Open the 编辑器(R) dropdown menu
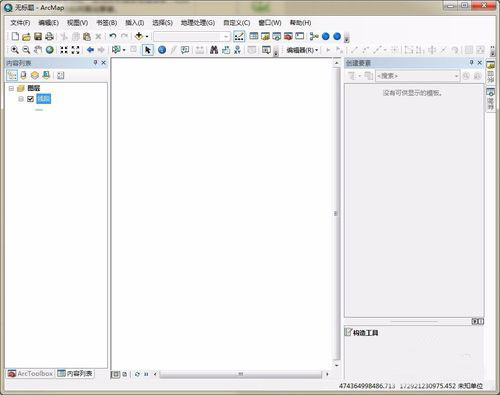 tap(302, 50)
